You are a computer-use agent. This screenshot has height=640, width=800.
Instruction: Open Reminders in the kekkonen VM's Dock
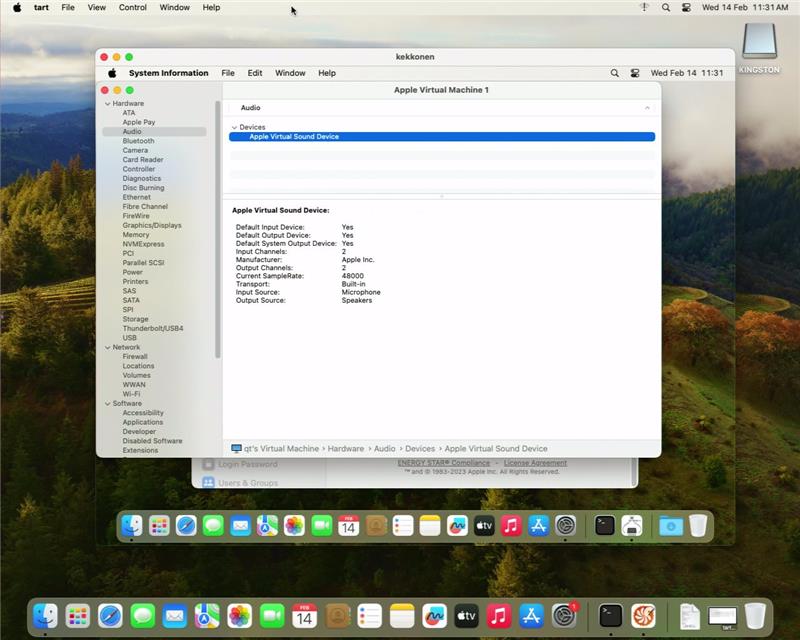pos(403,525)
